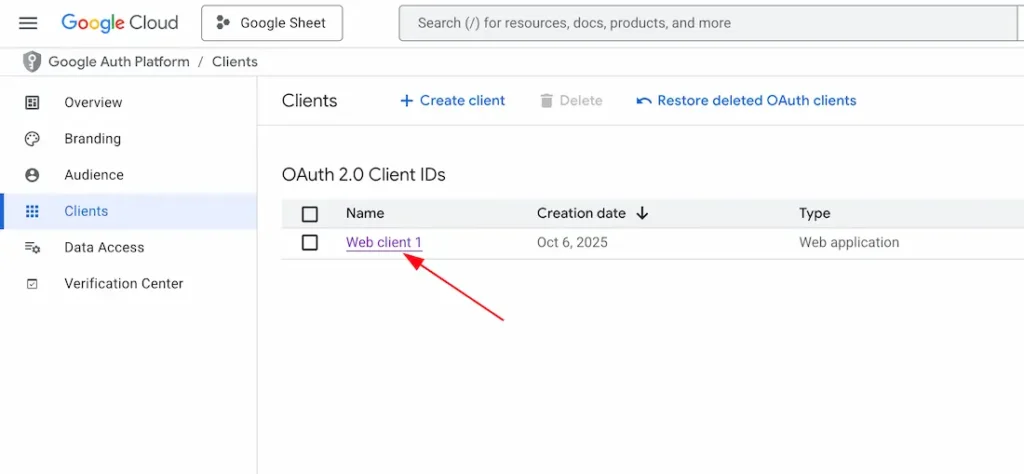Sort by Creation date arrow
The height and width of the screenshot is (474, 1024).
(642, 213)
